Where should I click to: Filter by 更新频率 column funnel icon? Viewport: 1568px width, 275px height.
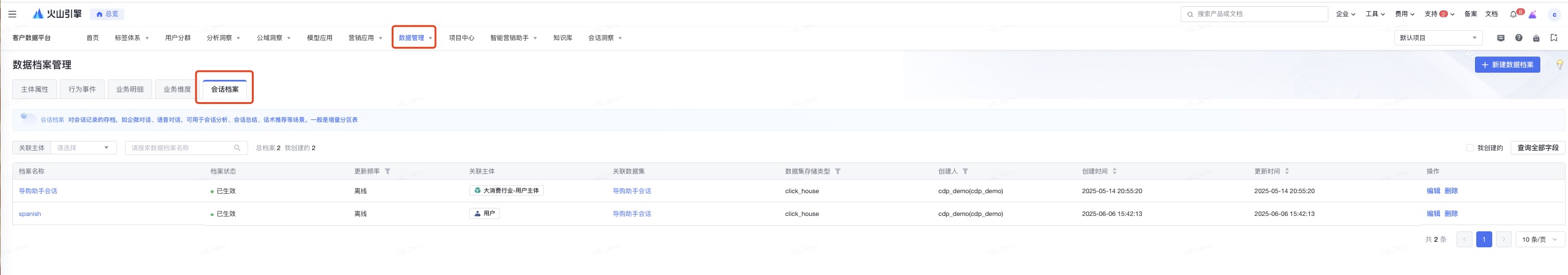(x=387, y=171)
